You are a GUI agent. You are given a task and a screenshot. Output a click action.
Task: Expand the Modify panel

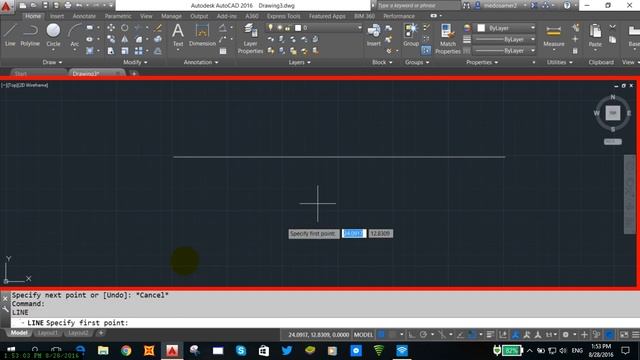(135, 62)
